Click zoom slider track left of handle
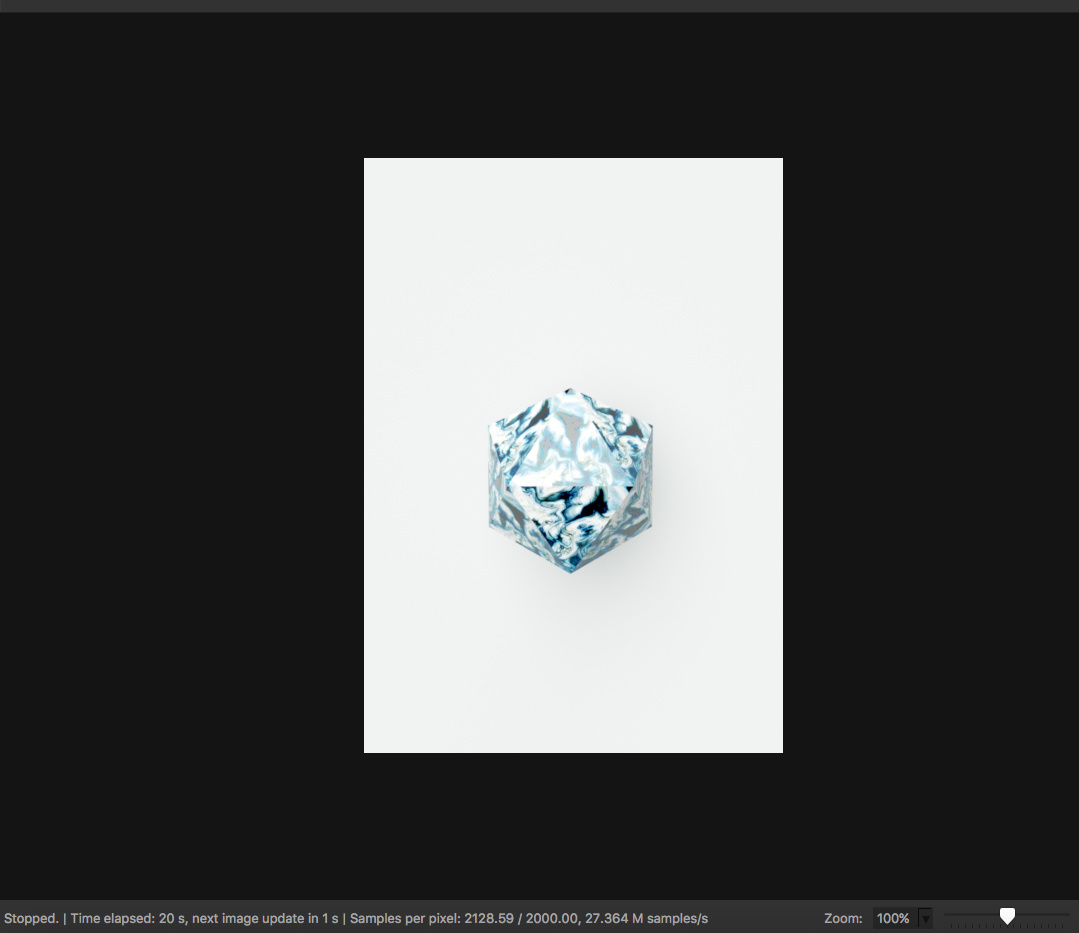This screenshot has width=1079, height=933. click(x=972, y=914)
